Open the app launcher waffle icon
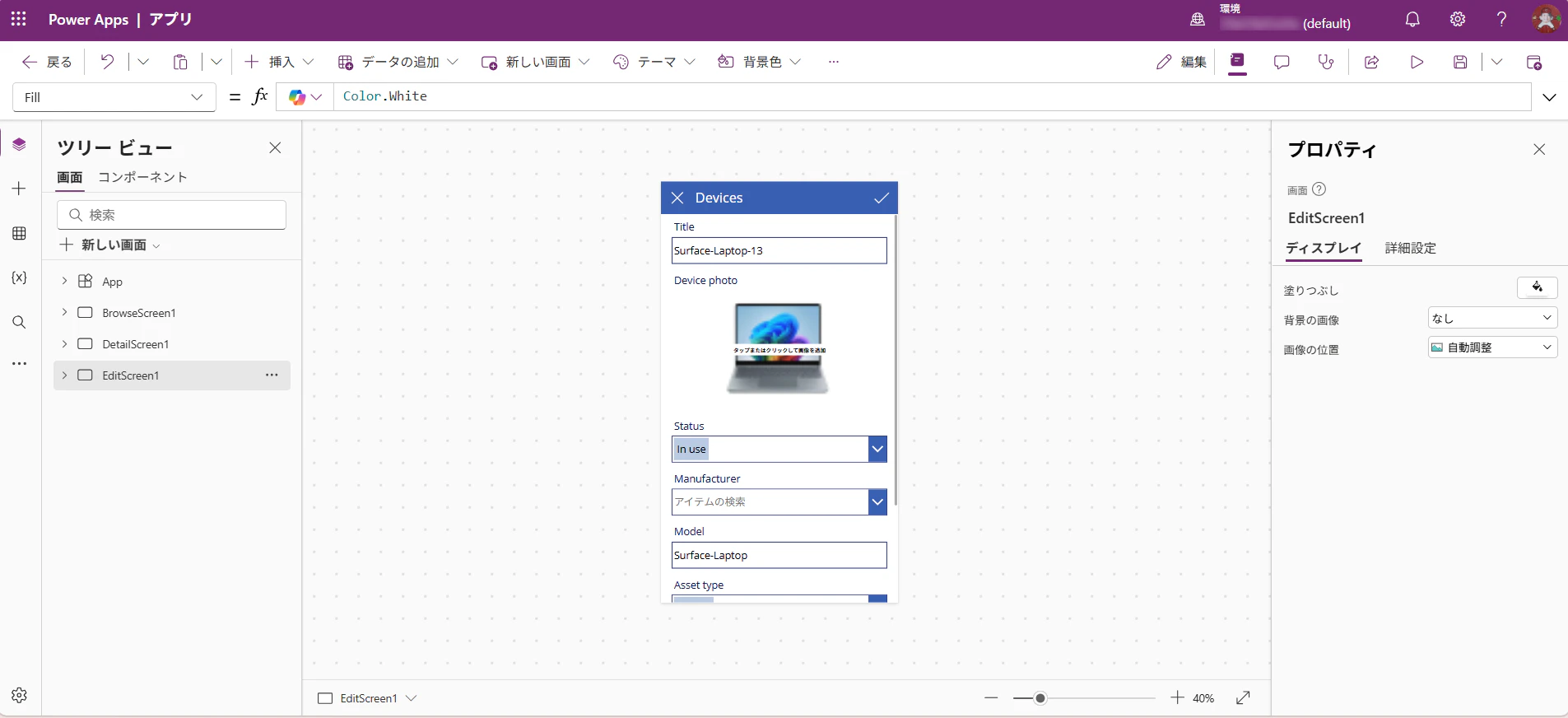Screen dimensions: 1568x718 (18, 19)
